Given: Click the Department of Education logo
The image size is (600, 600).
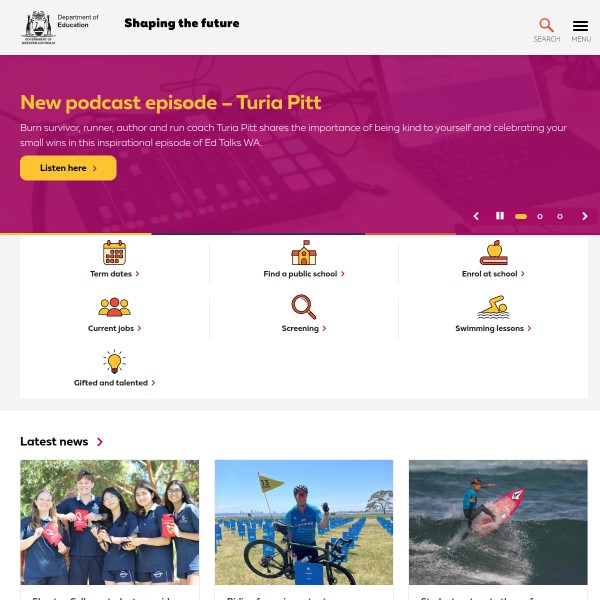Looking at the screenshot, I should click(x=60, y=28).
